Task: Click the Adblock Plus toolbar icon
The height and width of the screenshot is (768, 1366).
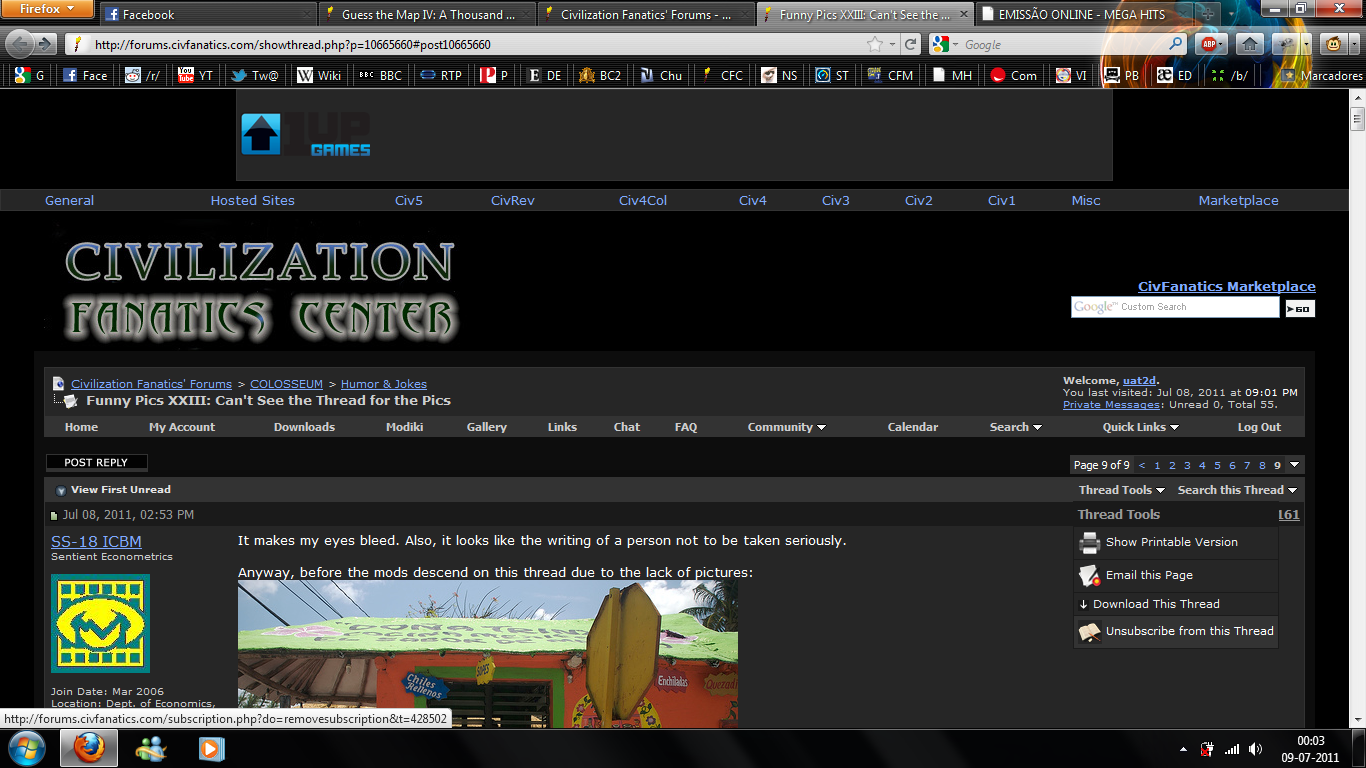Action: (x=1211, y=44)
